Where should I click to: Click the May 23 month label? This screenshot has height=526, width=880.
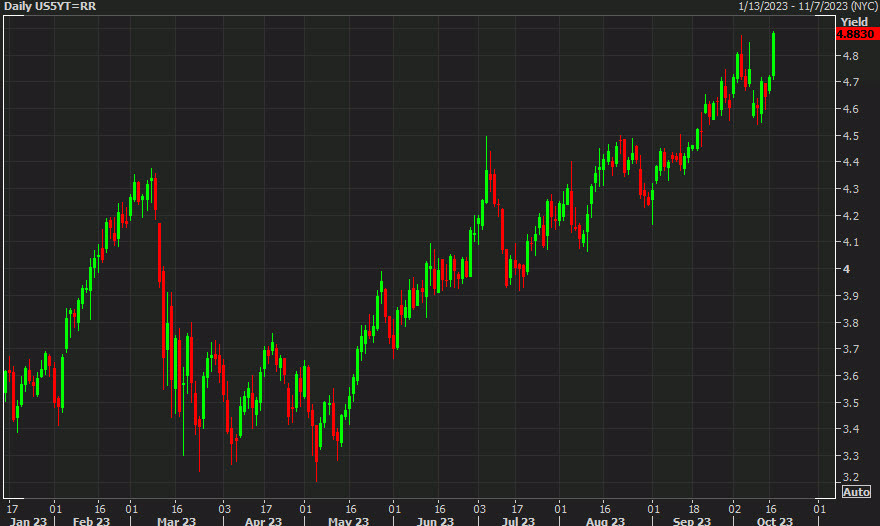(x=346, y=520)
